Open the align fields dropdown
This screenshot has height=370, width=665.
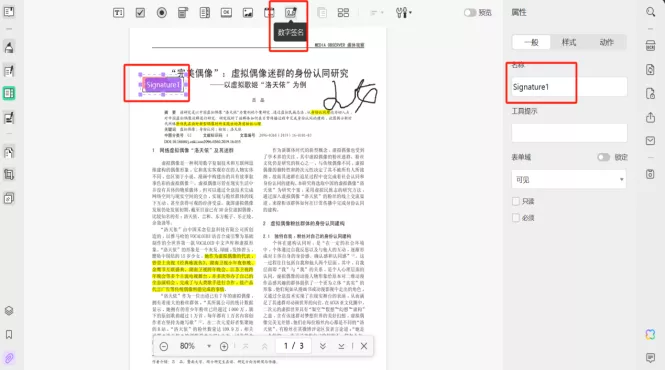(x=377, y=13)
